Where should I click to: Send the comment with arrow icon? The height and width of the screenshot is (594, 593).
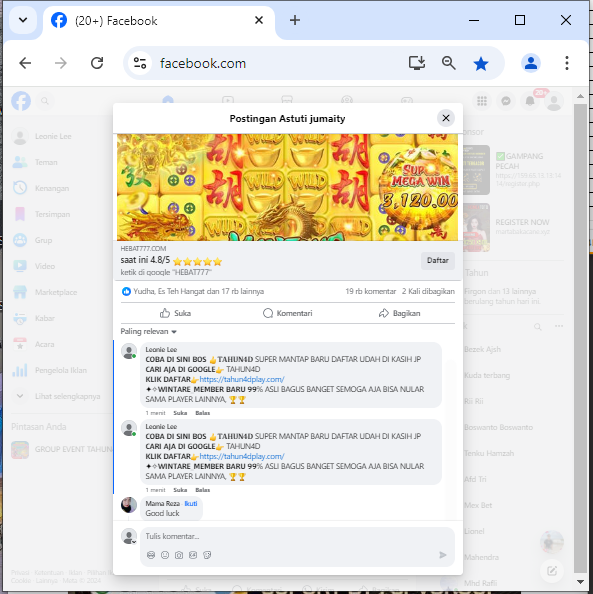point(443,555)
